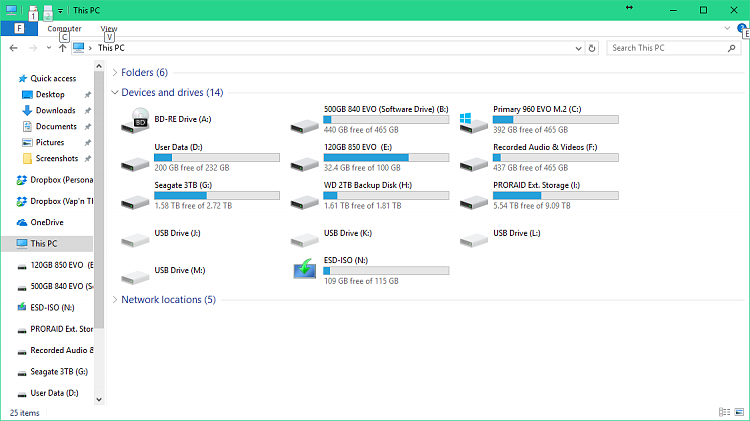750x421 pixels.
Task: Click the New folder quick access toolbar icon
Action: tap(48, 11)
